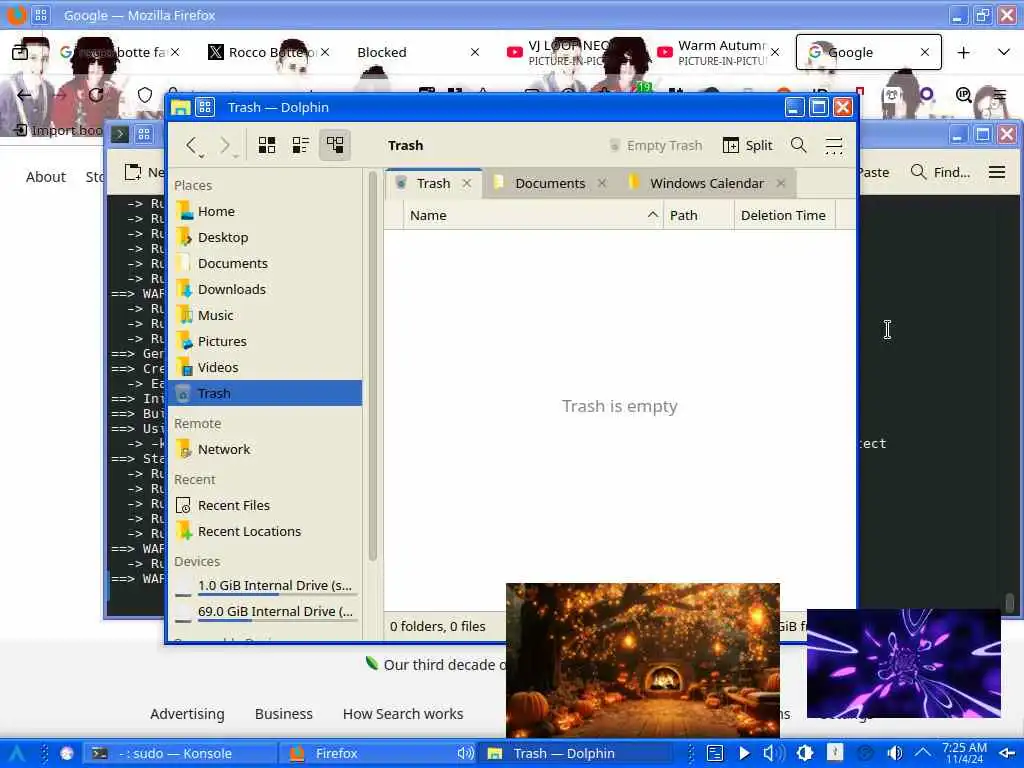Close the Windows Calendar tab
Image resolution: width=1024 pixels, height=768 pixels.
pyautogui.click(x=780, y=184)
